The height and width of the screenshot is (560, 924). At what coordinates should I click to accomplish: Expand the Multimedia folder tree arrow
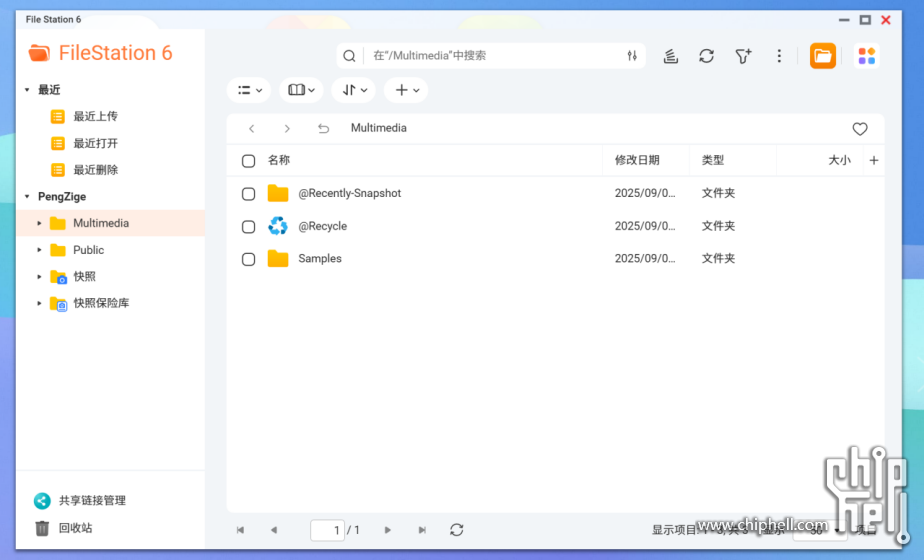click(x=39, y=223)
